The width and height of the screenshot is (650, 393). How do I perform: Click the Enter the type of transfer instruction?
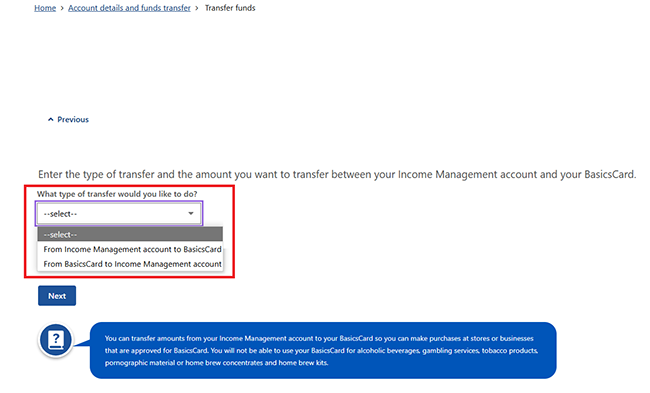click(x=337, y=174)
